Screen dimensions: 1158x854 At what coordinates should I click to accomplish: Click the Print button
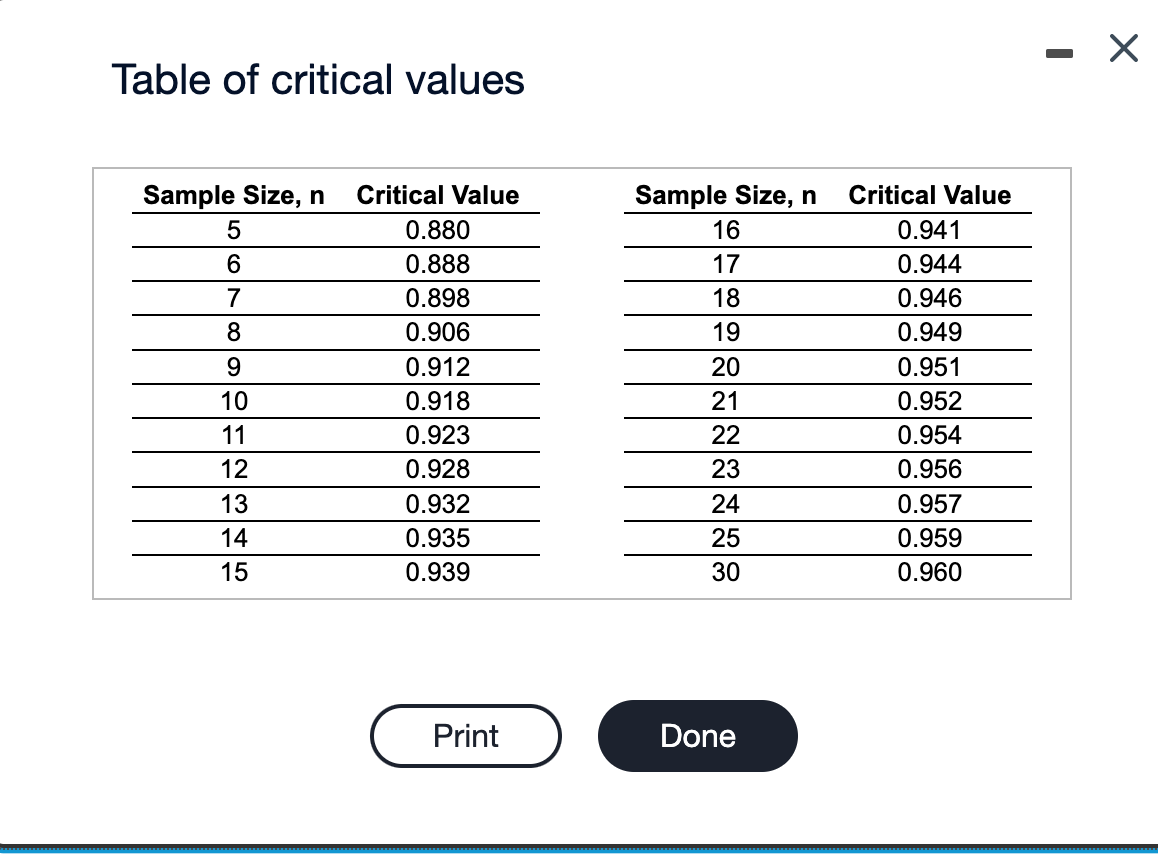465,736
